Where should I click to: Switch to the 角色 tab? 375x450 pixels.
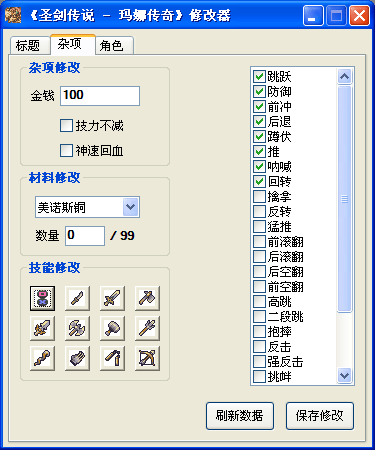(112, 46)
